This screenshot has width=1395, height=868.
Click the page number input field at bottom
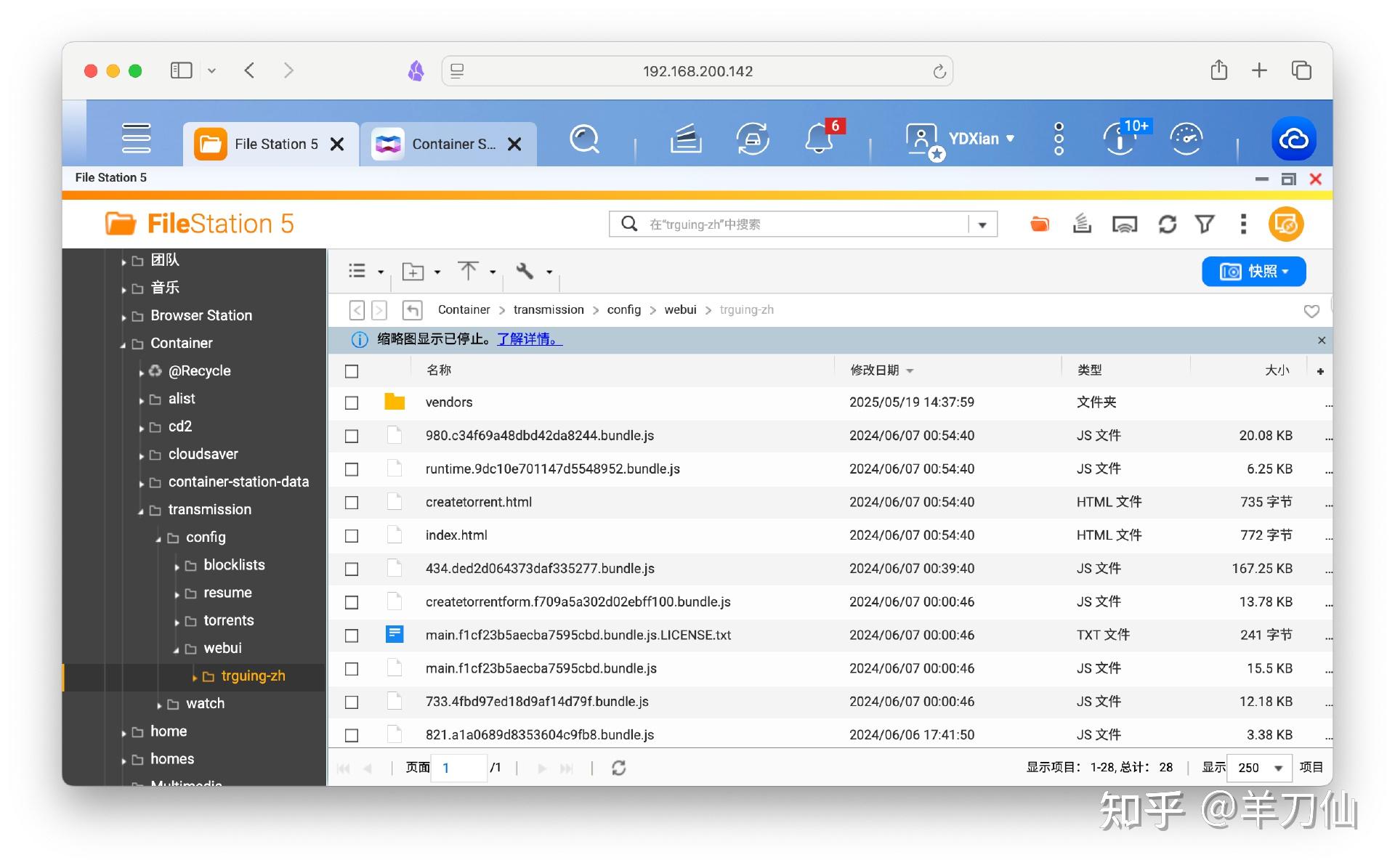[x=458, y=767]
